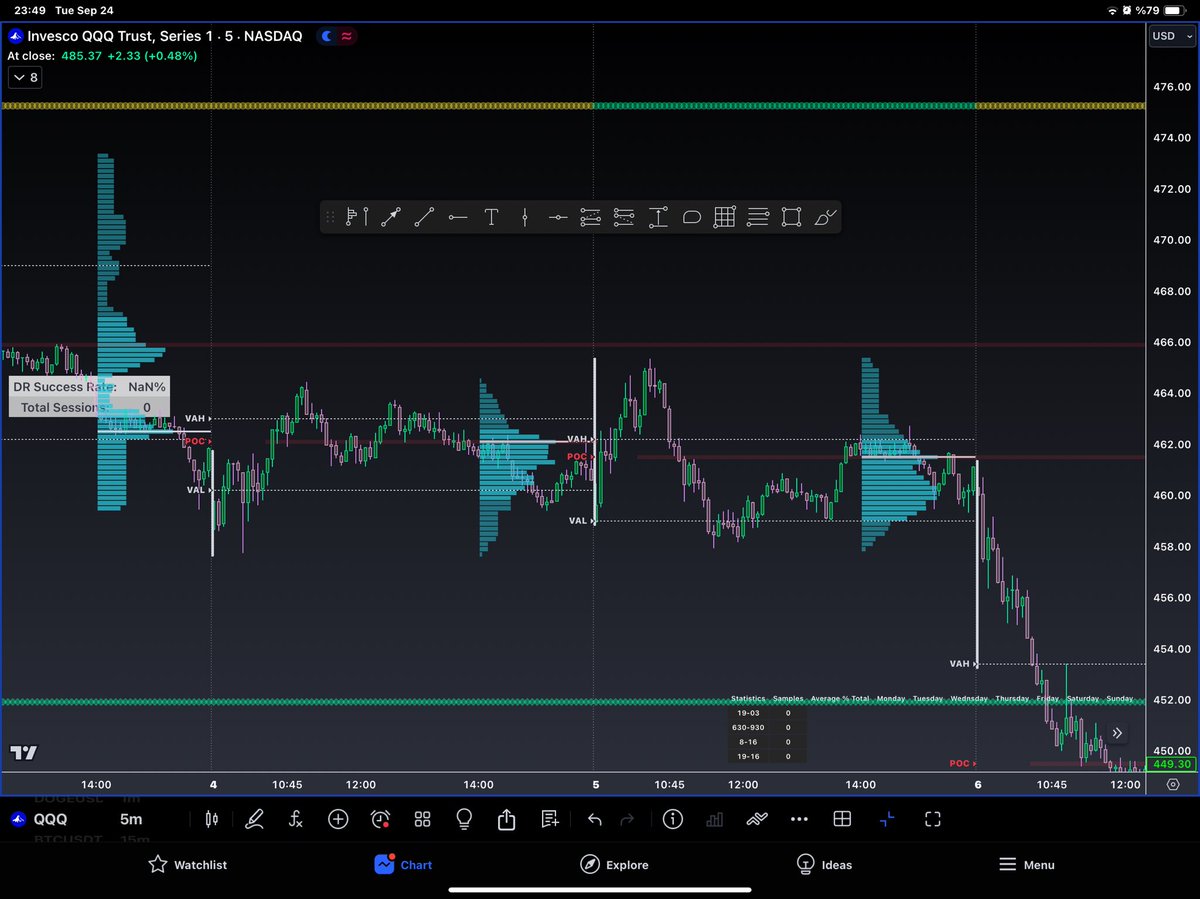Open the Watchlist tab

point(187,865)
